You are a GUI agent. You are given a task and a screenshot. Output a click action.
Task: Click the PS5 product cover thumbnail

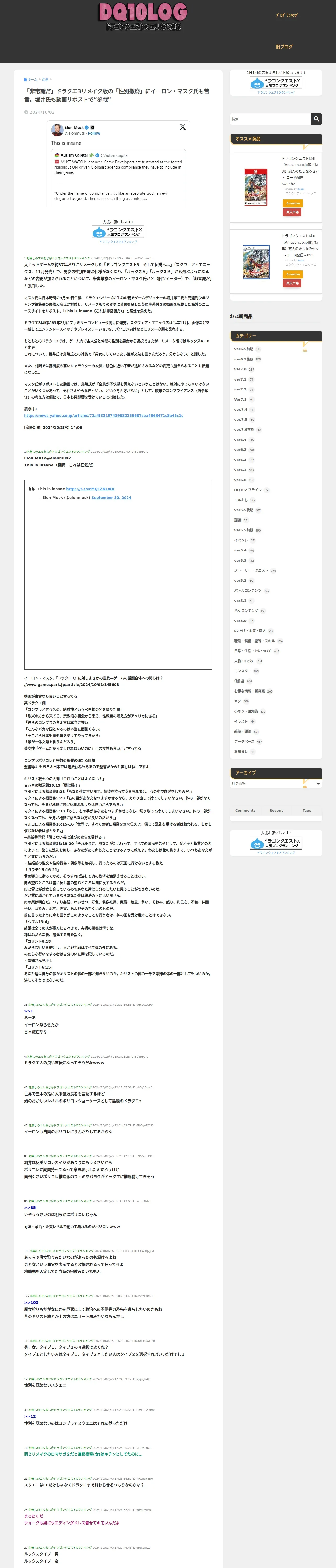click(256, 262)
